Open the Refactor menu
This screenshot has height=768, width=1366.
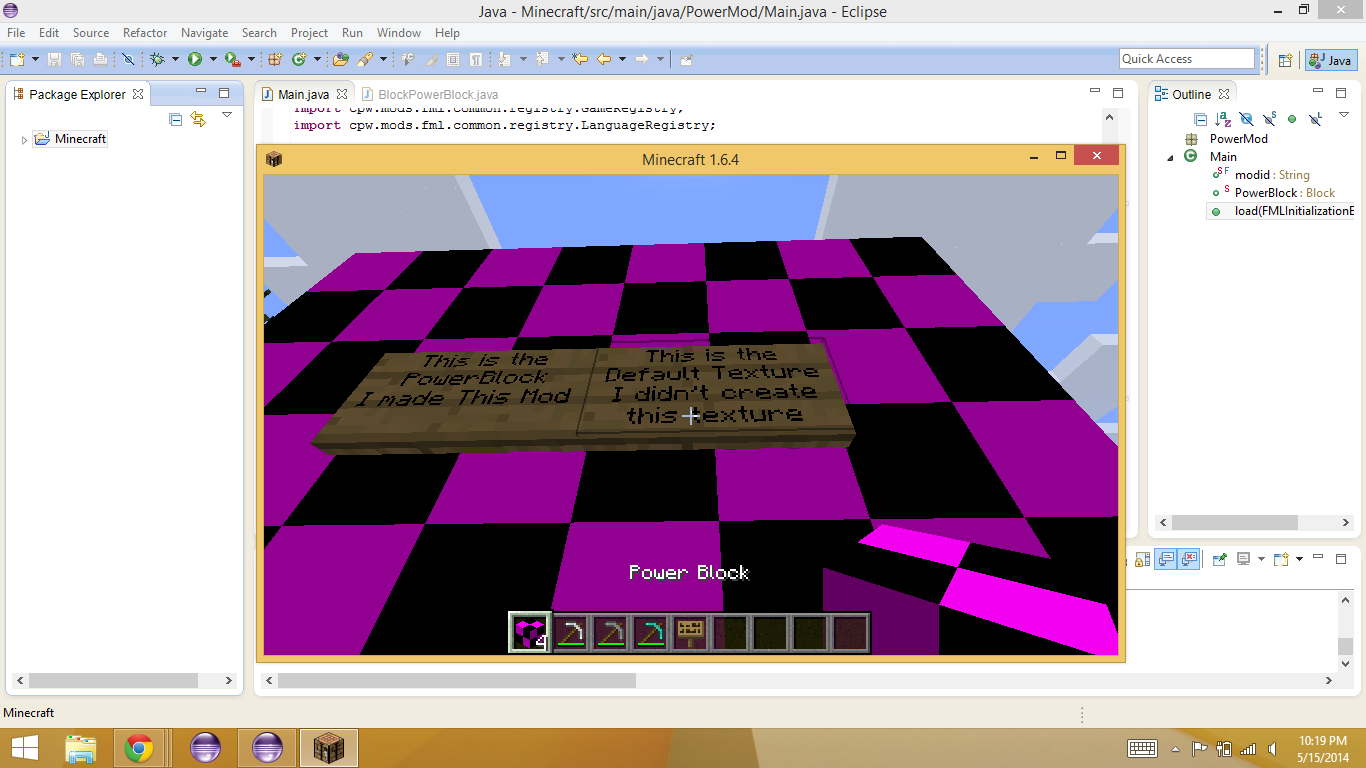pos(145,33)
